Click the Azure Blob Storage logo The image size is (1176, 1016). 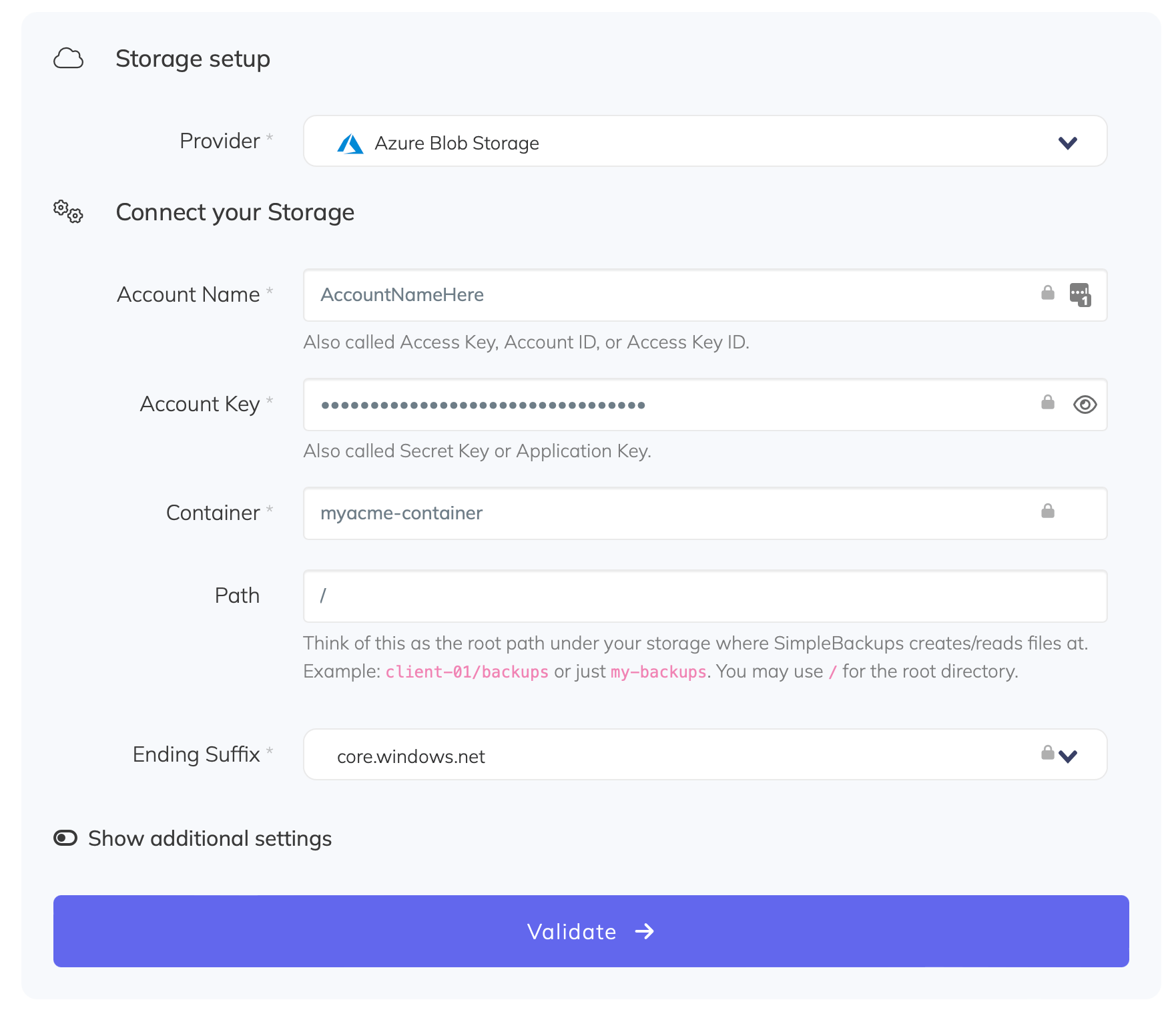click(x=350, y=142)
